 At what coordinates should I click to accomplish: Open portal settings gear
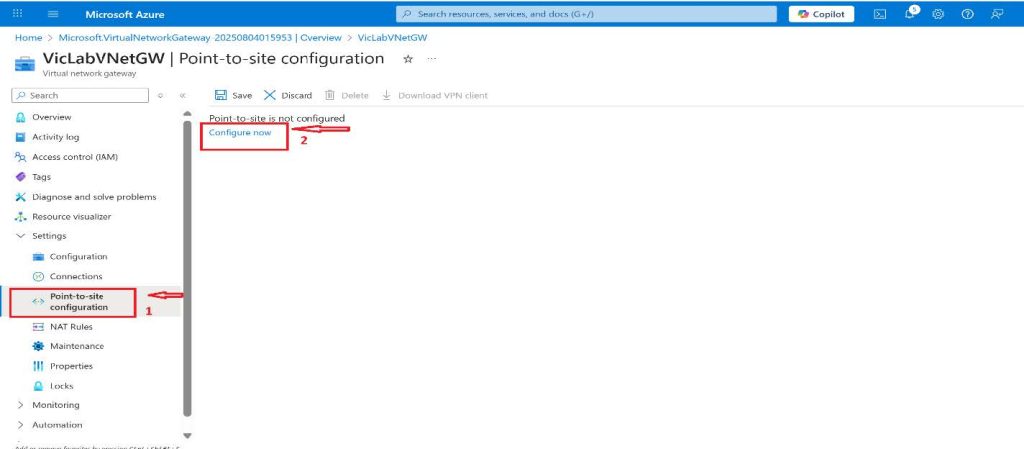(938, 14)
